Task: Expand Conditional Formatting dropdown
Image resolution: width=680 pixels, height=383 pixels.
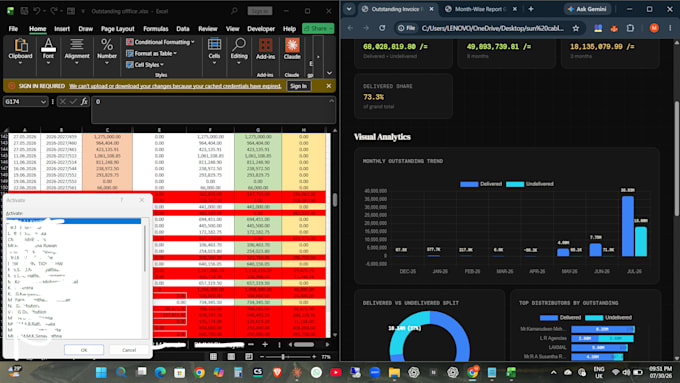Action: [160, 42]
